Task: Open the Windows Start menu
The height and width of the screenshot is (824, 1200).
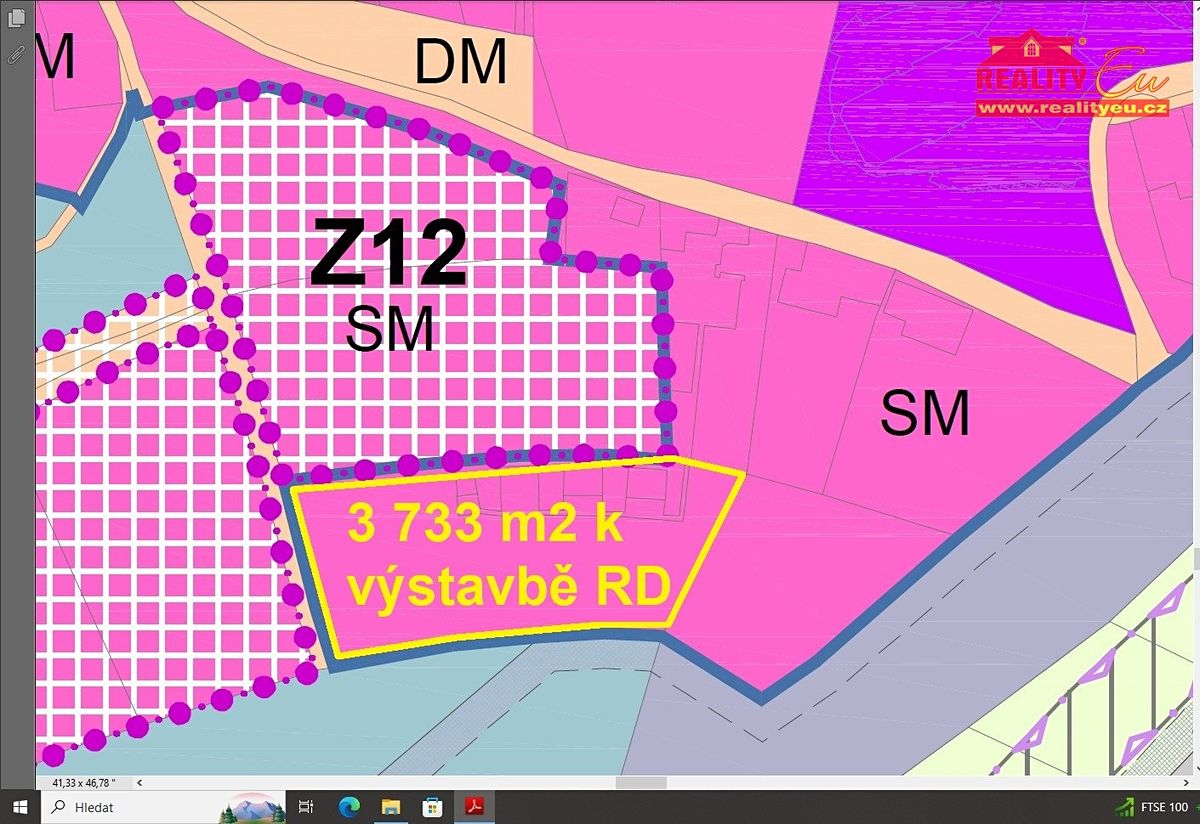Action: coord(20,807)
